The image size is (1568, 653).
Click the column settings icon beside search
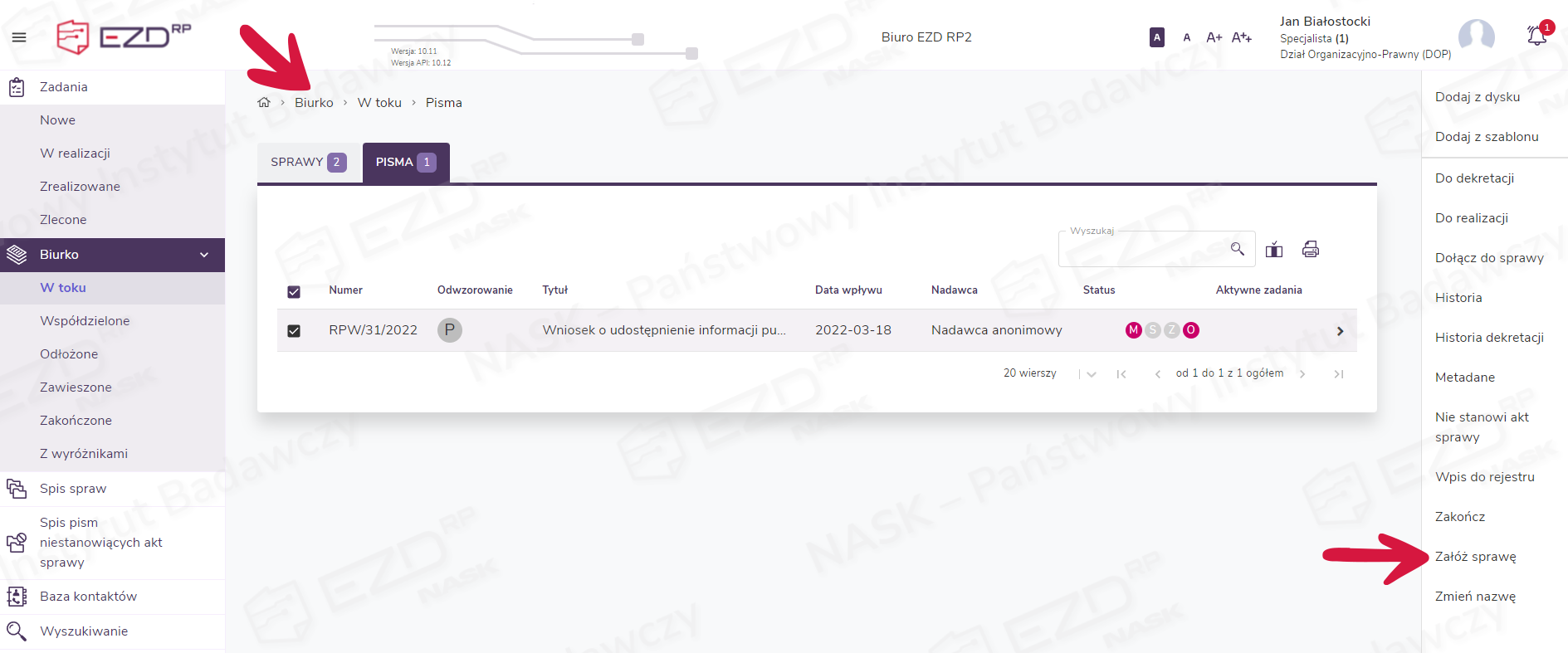point(1274,249)
